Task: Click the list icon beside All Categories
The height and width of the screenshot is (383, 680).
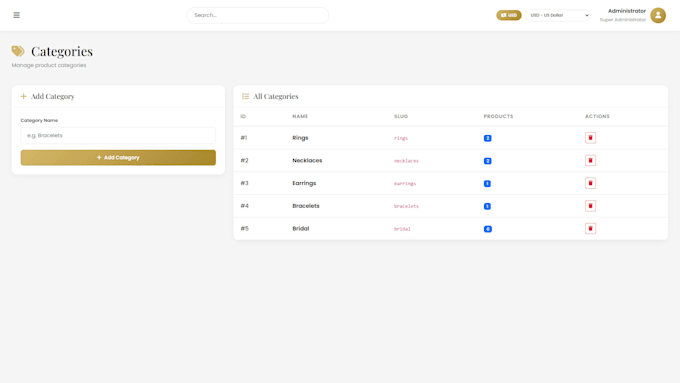Action: point(245,96)
